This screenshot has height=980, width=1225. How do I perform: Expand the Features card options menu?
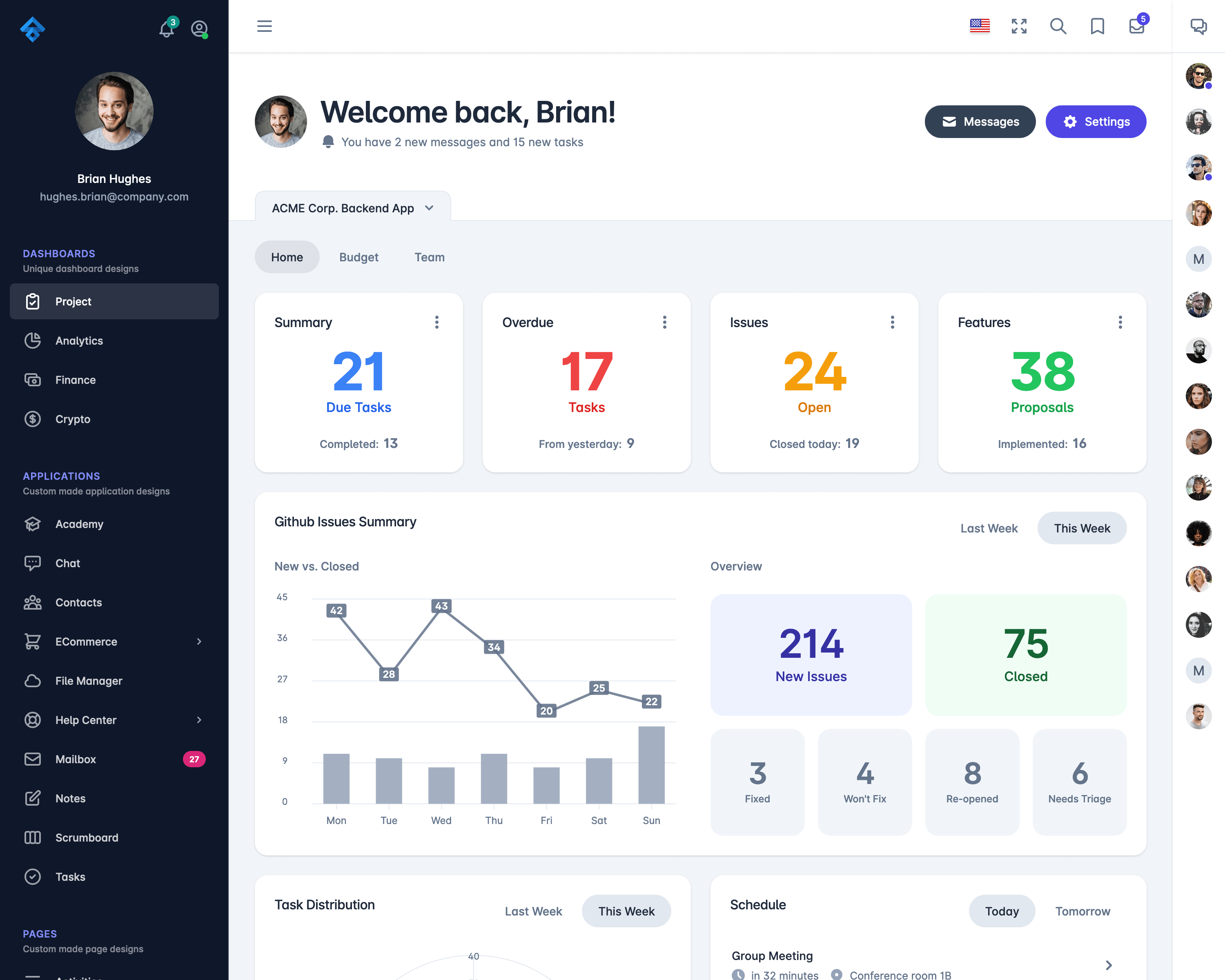[1120, 322]
